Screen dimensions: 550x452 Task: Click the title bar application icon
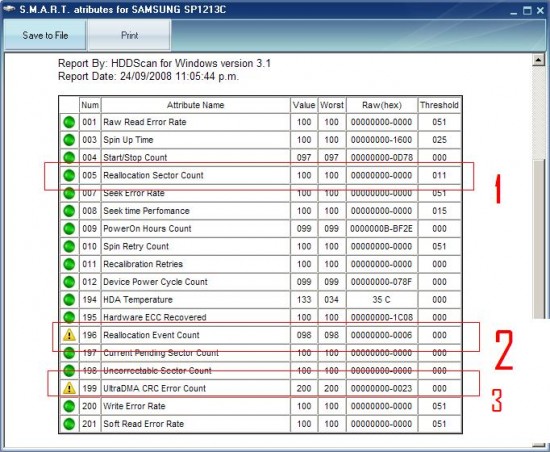coord(9,9)
